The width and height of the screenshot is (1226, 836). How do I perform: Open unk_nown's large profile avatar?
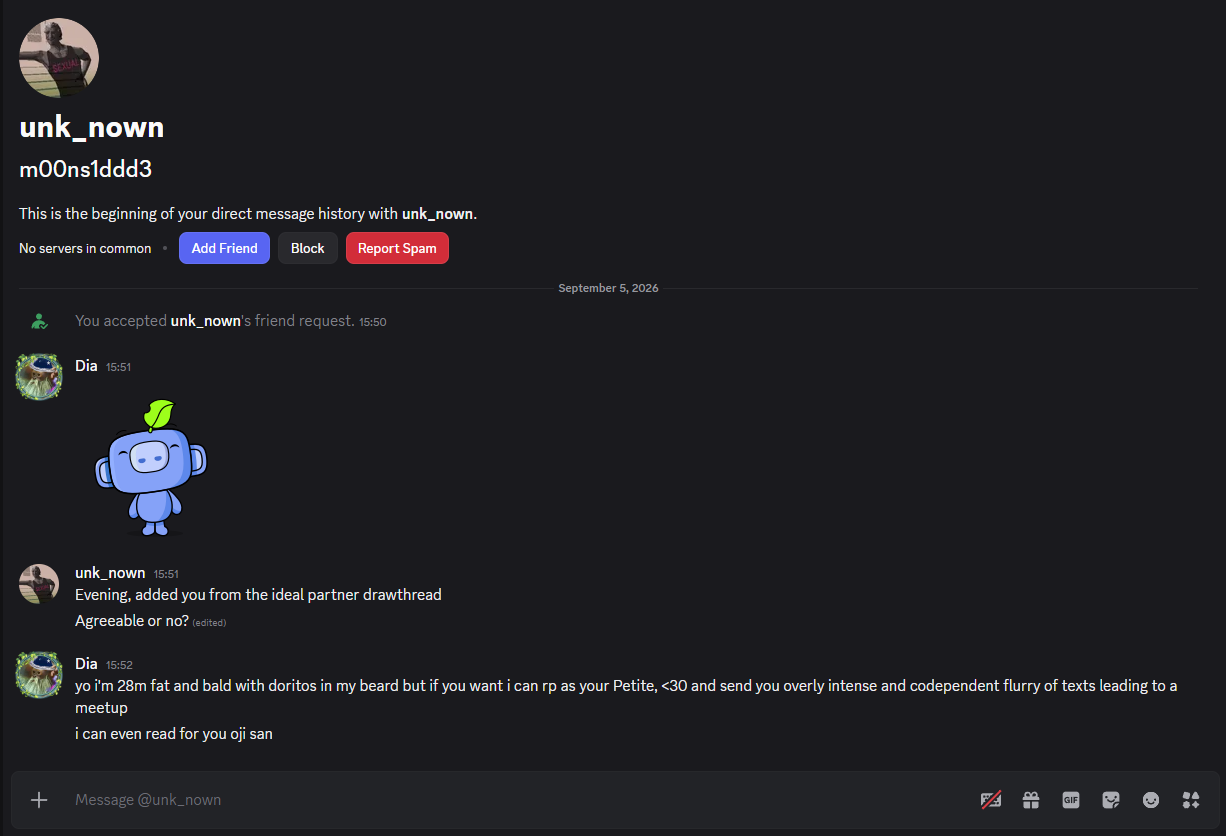tap(59, 58)
